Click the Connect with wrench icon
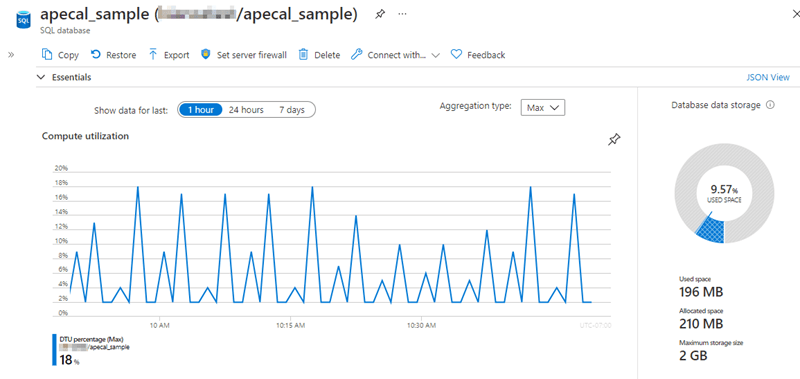 click(357, 55)
